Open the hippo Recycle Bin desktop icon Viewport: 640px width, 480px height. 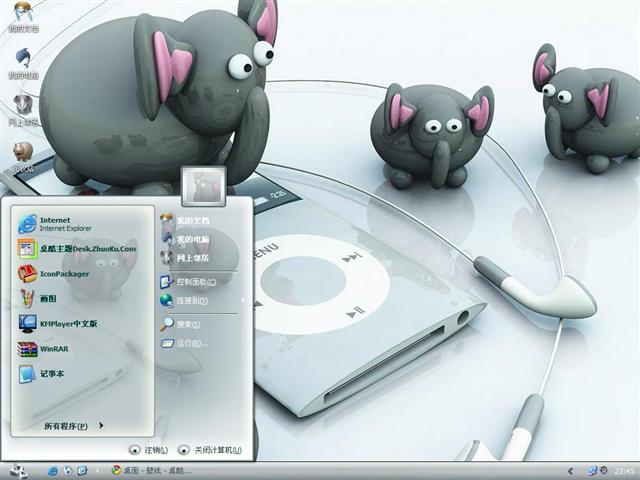(x=23, y=157)
